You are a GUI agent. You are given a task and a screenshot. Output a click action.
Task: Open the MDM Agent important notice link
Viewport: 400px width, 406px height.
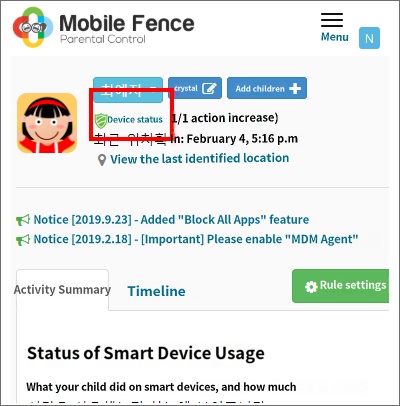(196, 239)
